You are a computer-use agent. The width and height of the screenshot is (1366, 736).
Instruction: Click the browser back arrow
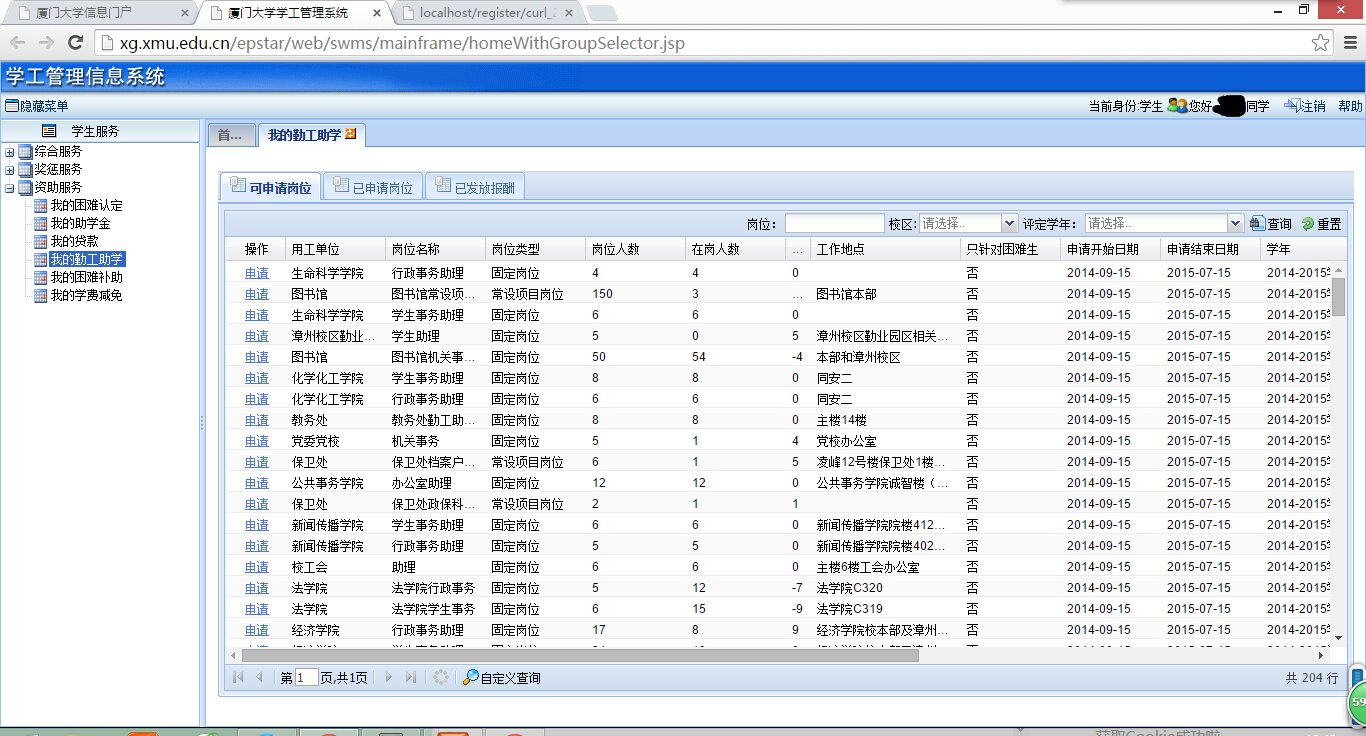19,43
